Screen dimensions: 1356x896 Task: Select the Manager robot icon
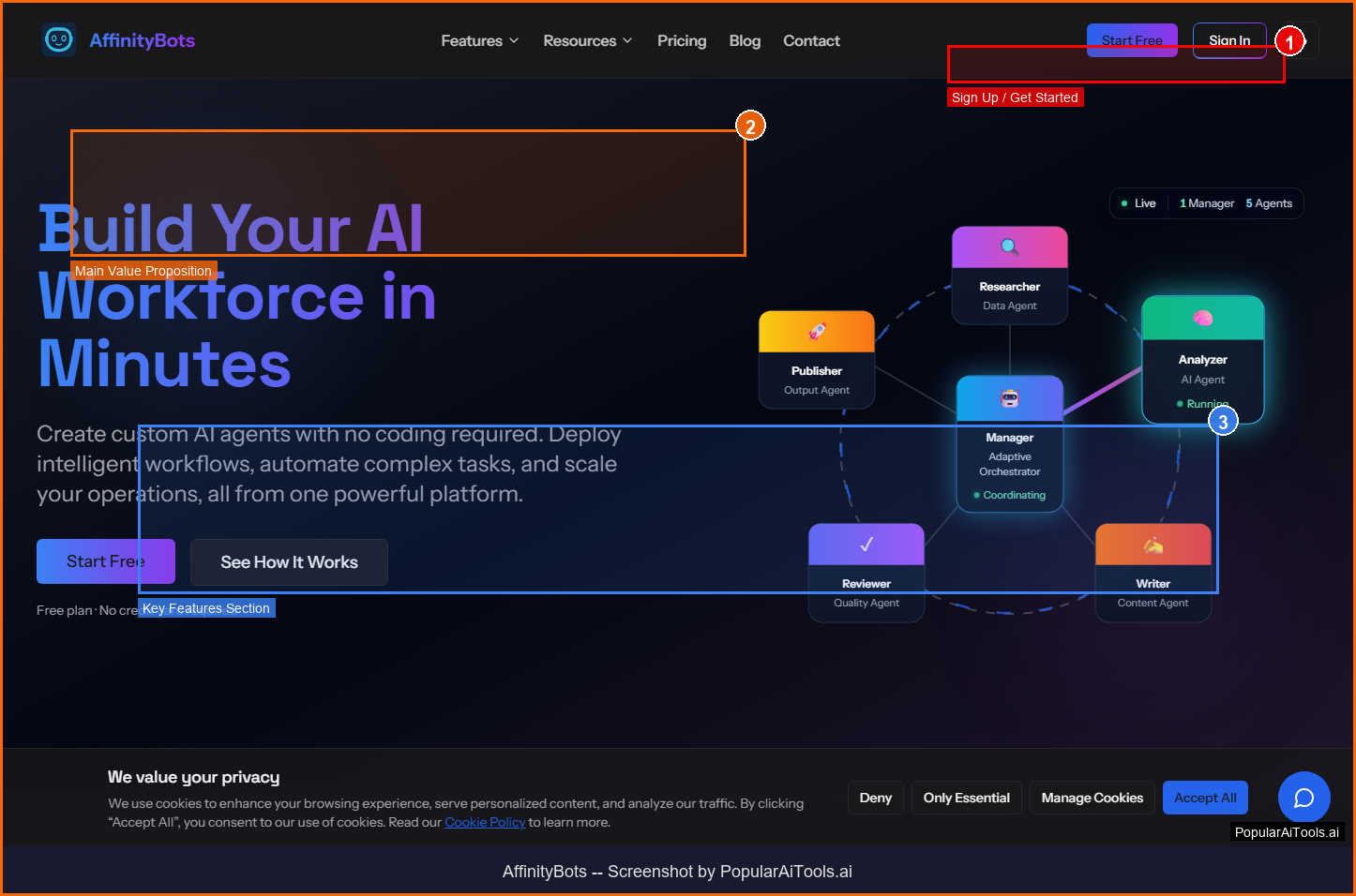[x=1009, y=398]
